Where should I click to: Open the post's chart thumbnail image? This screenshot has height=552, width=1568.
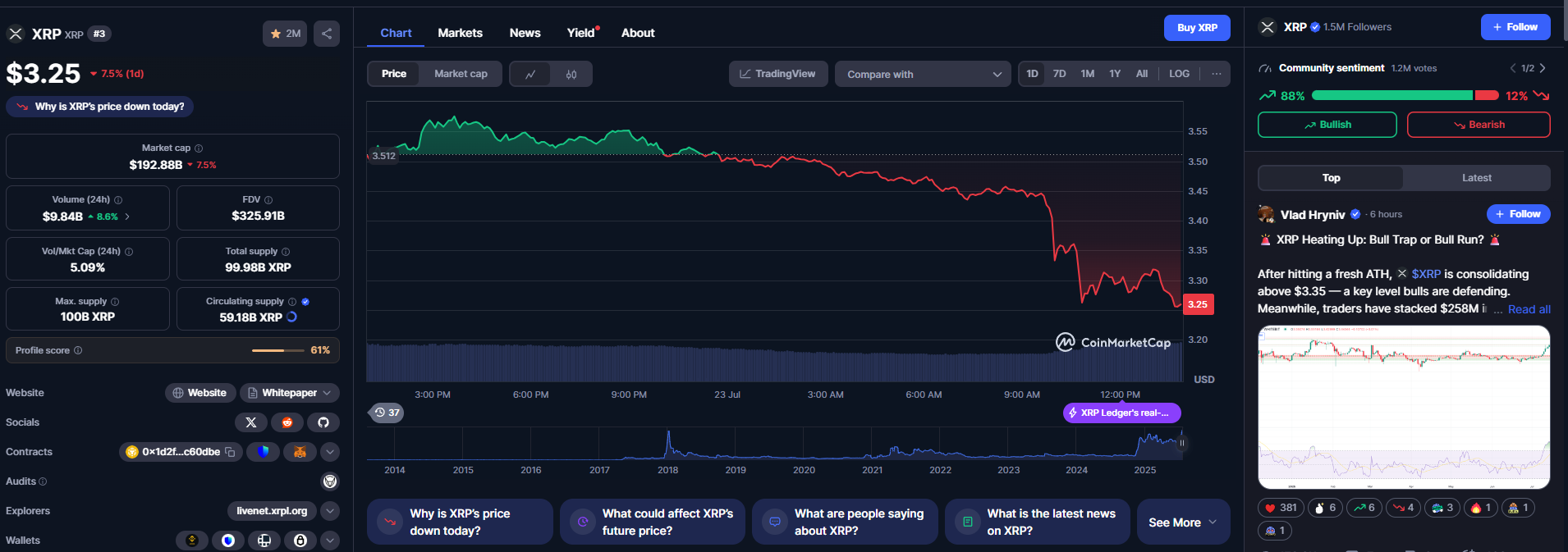tap(1404, 408)
